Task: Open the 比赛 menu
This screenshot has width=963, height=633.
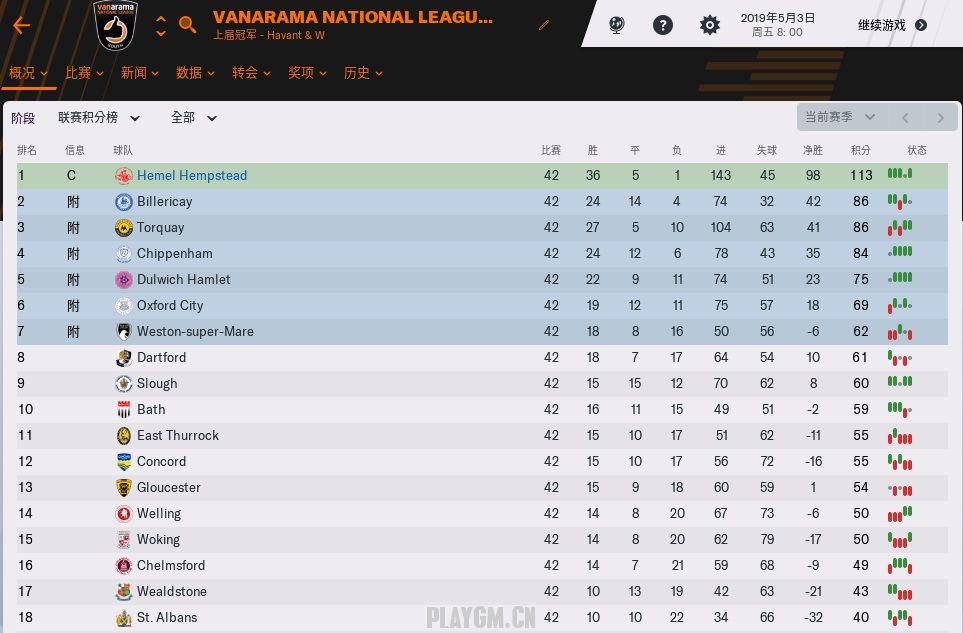Action: 84,73
